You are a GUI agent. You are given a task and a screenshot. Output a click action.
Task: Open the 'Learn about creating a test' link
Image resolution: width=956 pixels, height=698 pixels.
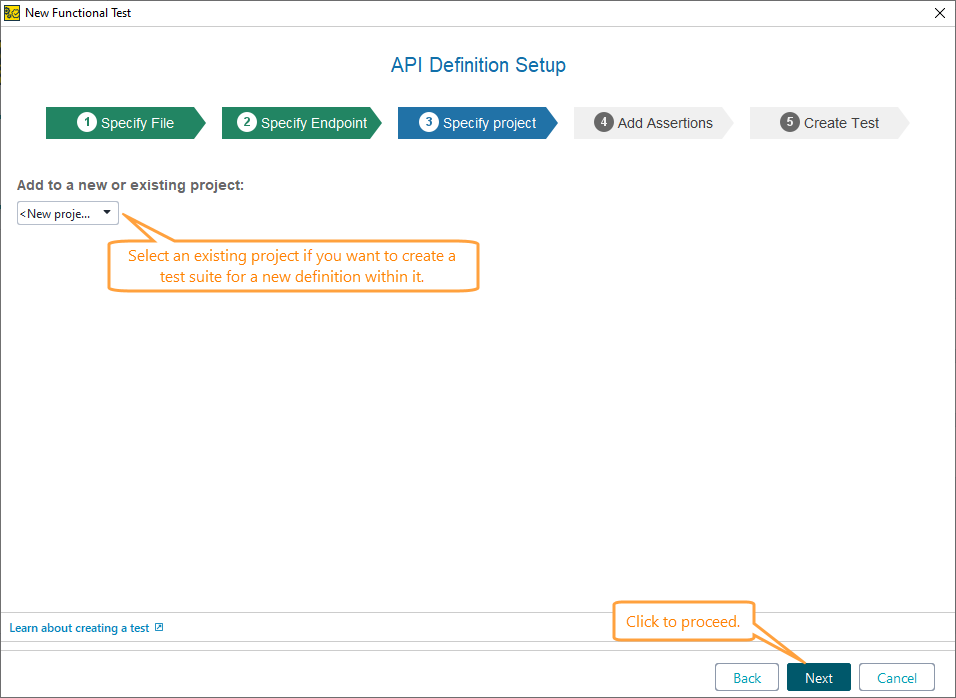click(x=80, y=627)
